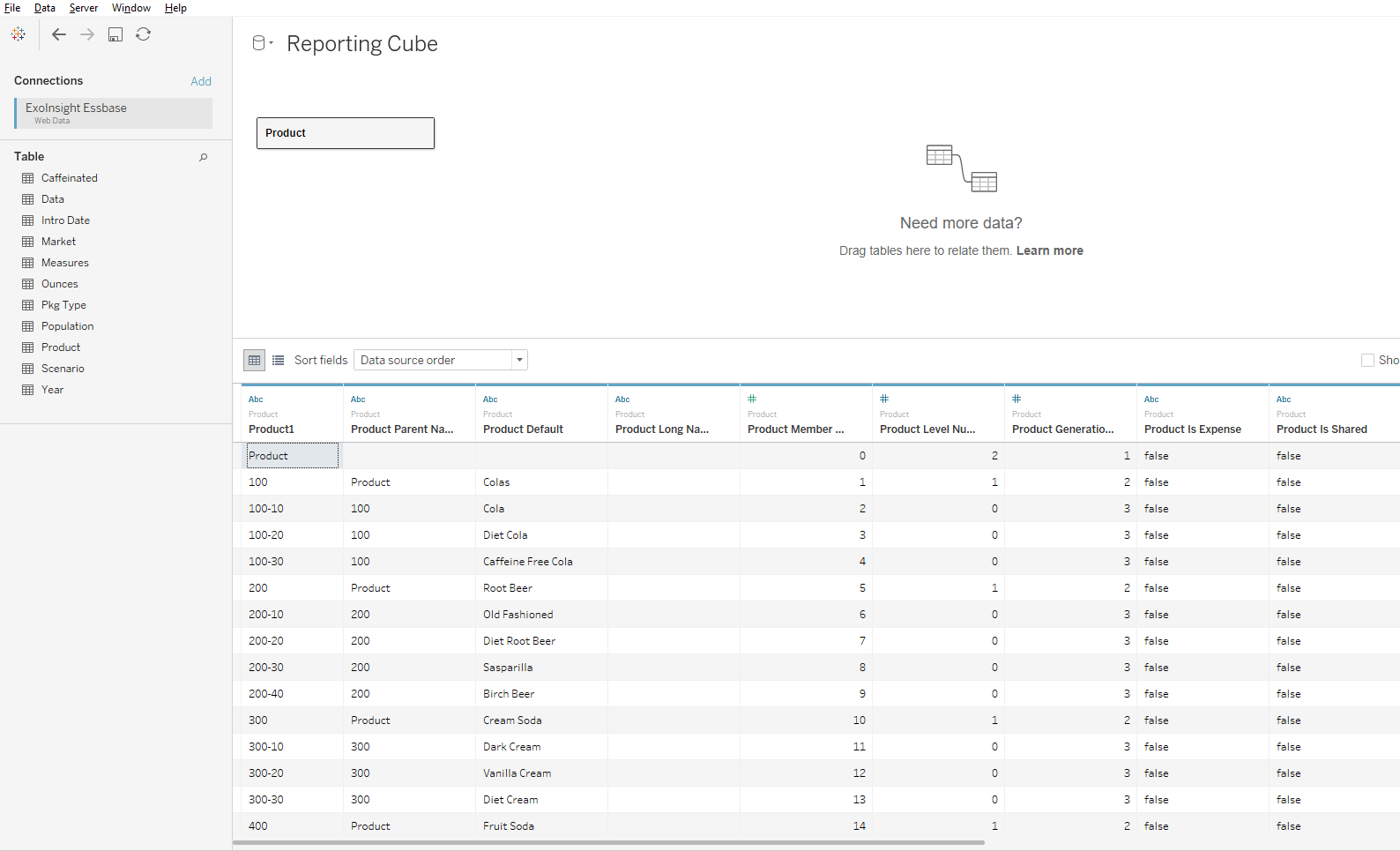Screen dimensions: 1400x851
Task: Switch to data grid preview view
Action: 255,360
